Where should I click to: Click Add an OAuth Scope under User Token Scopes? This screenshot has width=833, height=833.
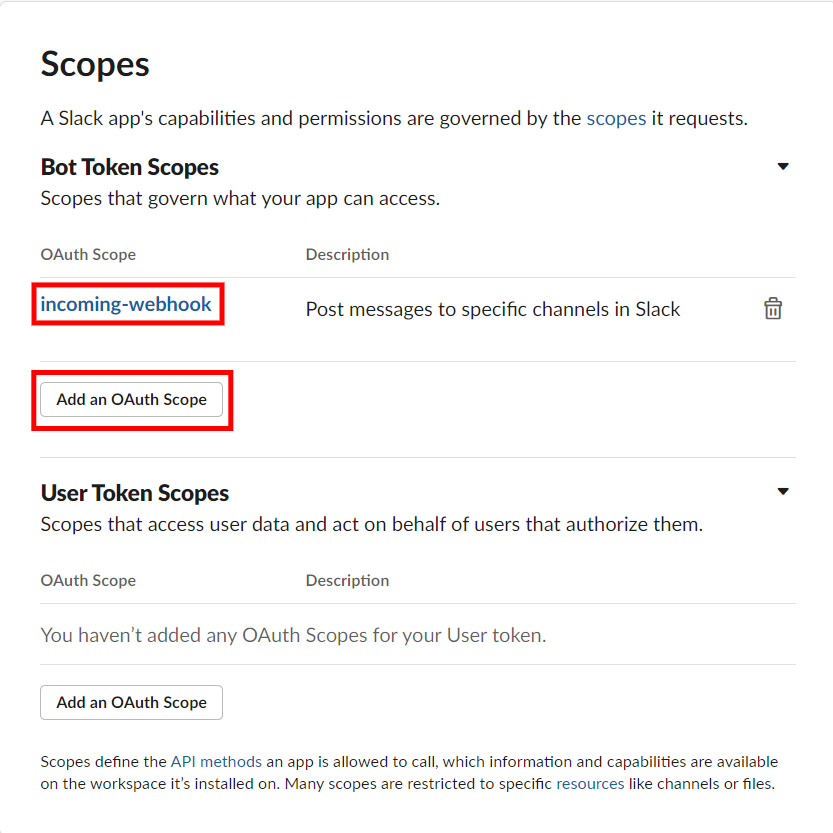tap(131, 702)
